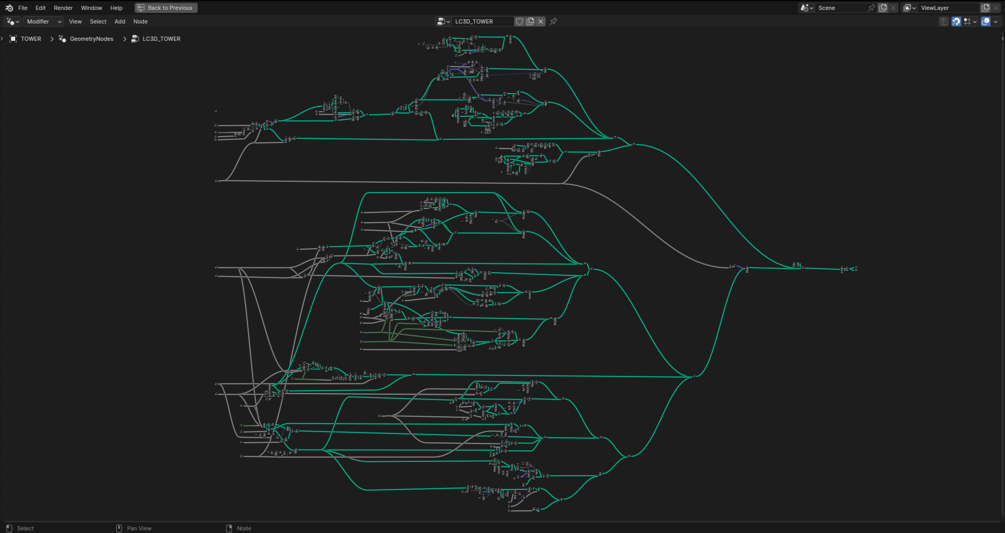Screen dimensions: 1005x533
Task: Click the Node mouse hint icon
Action: click(x=229, y=529)
